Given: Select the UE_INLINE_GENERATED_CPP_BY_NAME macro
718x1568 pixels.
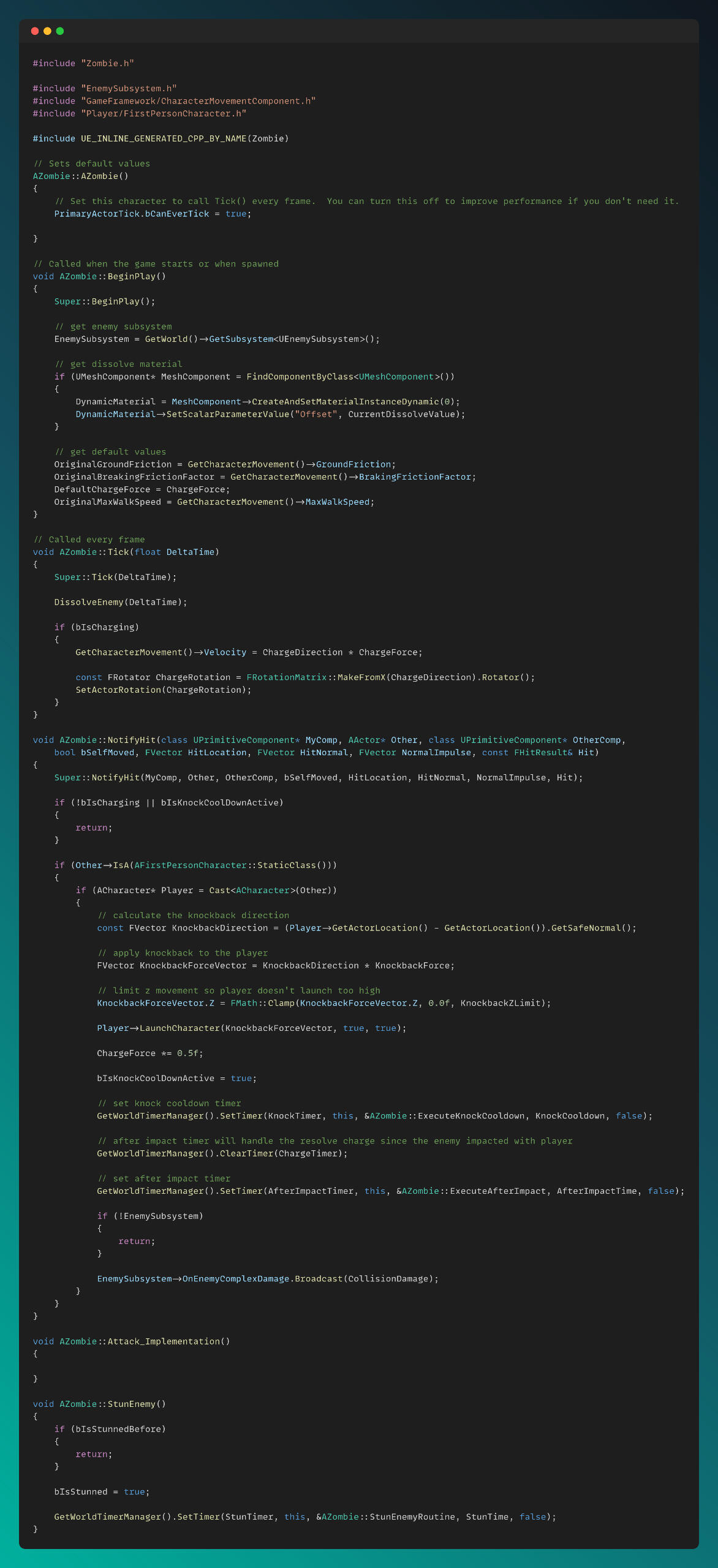Looking at the screenshot, I should point(163,139).
